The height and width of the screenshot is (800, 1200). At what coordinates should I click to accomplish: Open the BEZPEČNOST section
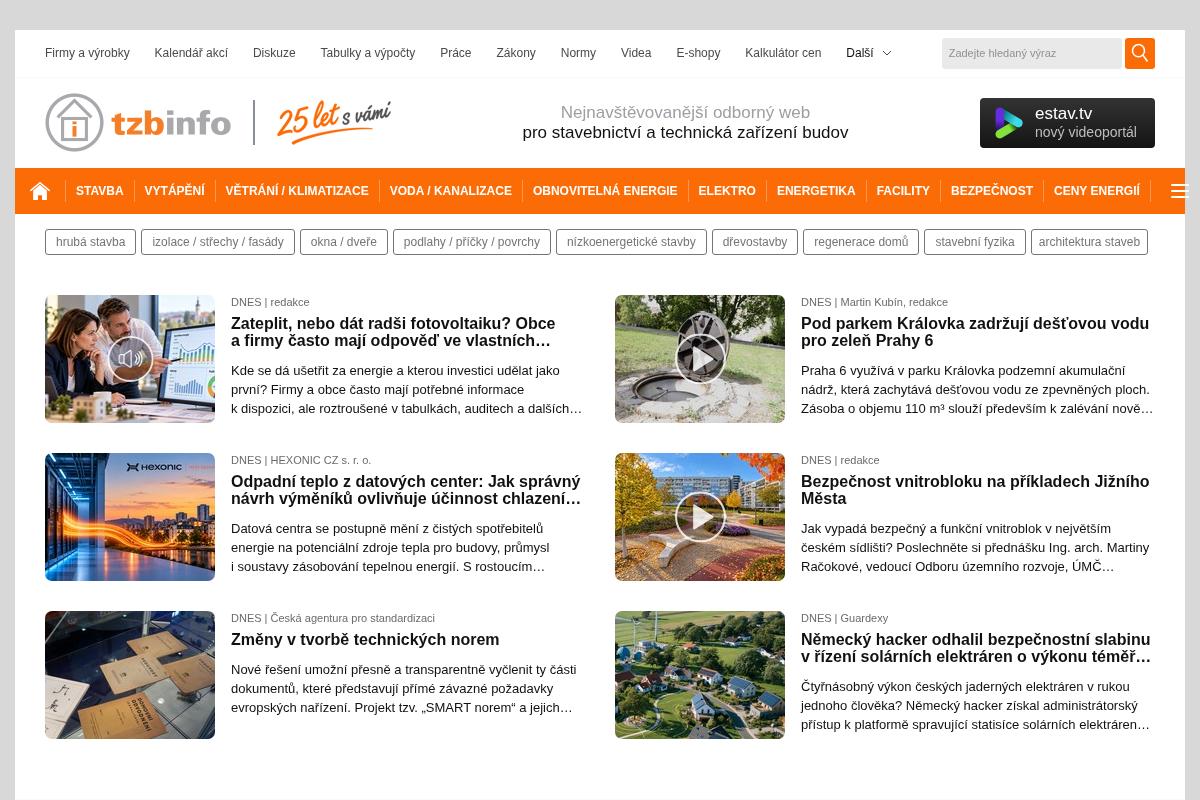point(992,191)
